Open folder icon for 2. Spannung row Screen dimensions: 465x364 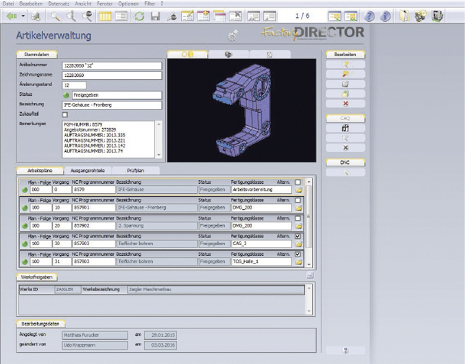(x=298, y=226)
